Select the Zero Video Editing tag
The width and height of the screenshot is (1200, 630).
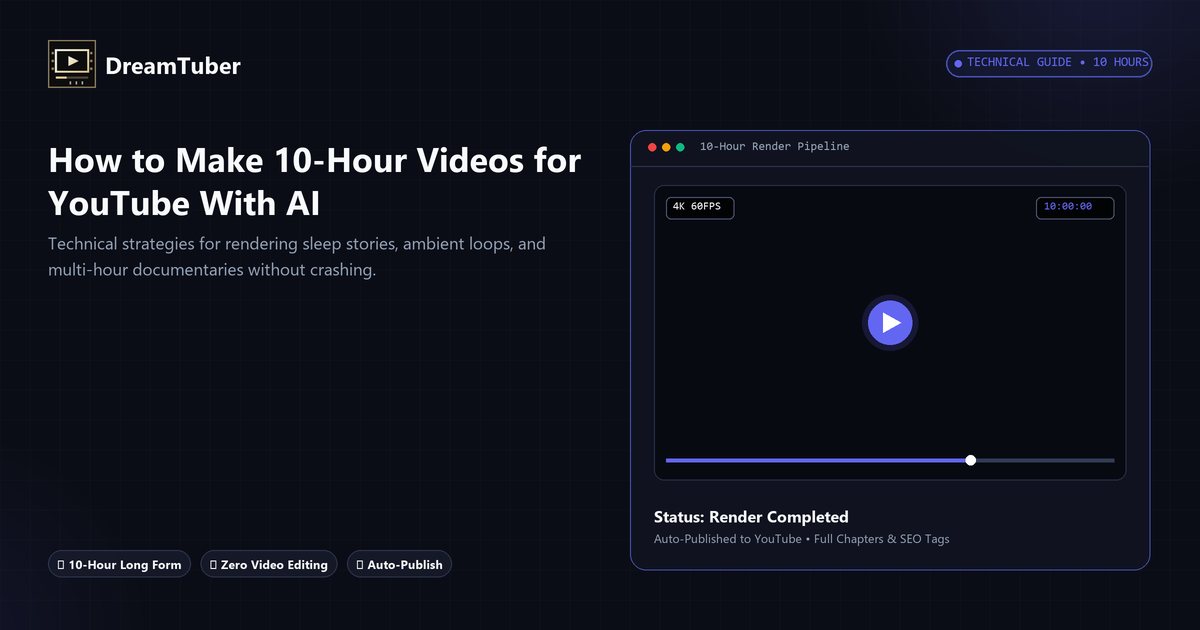(269, 564)
